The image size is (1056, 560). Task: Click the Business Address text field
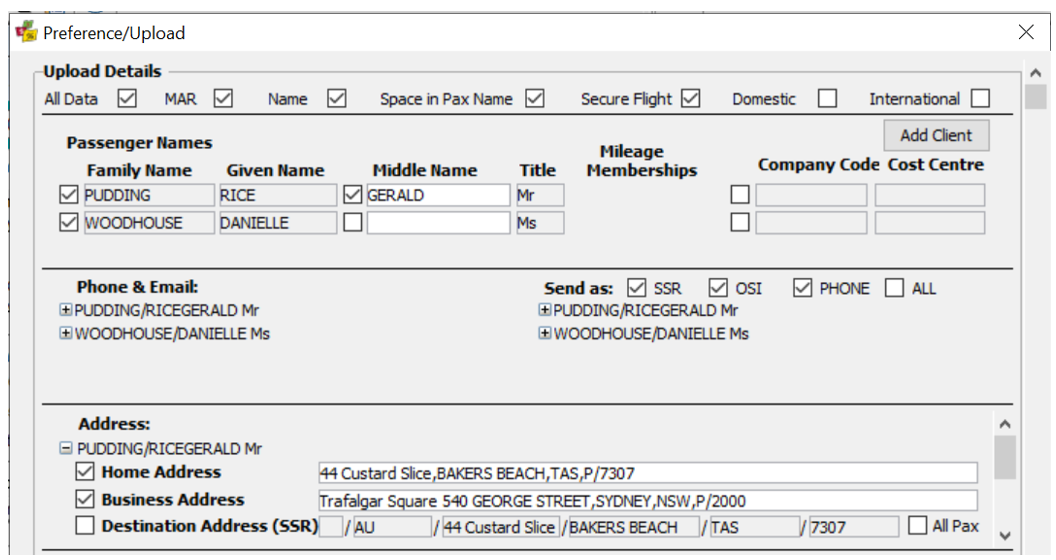click(648, 501)
